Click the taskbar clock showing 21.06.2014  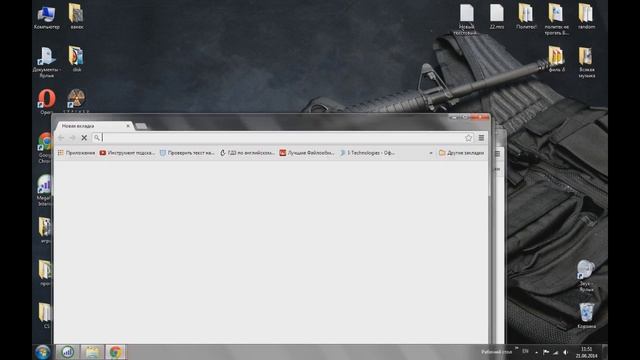click(587, 352)
